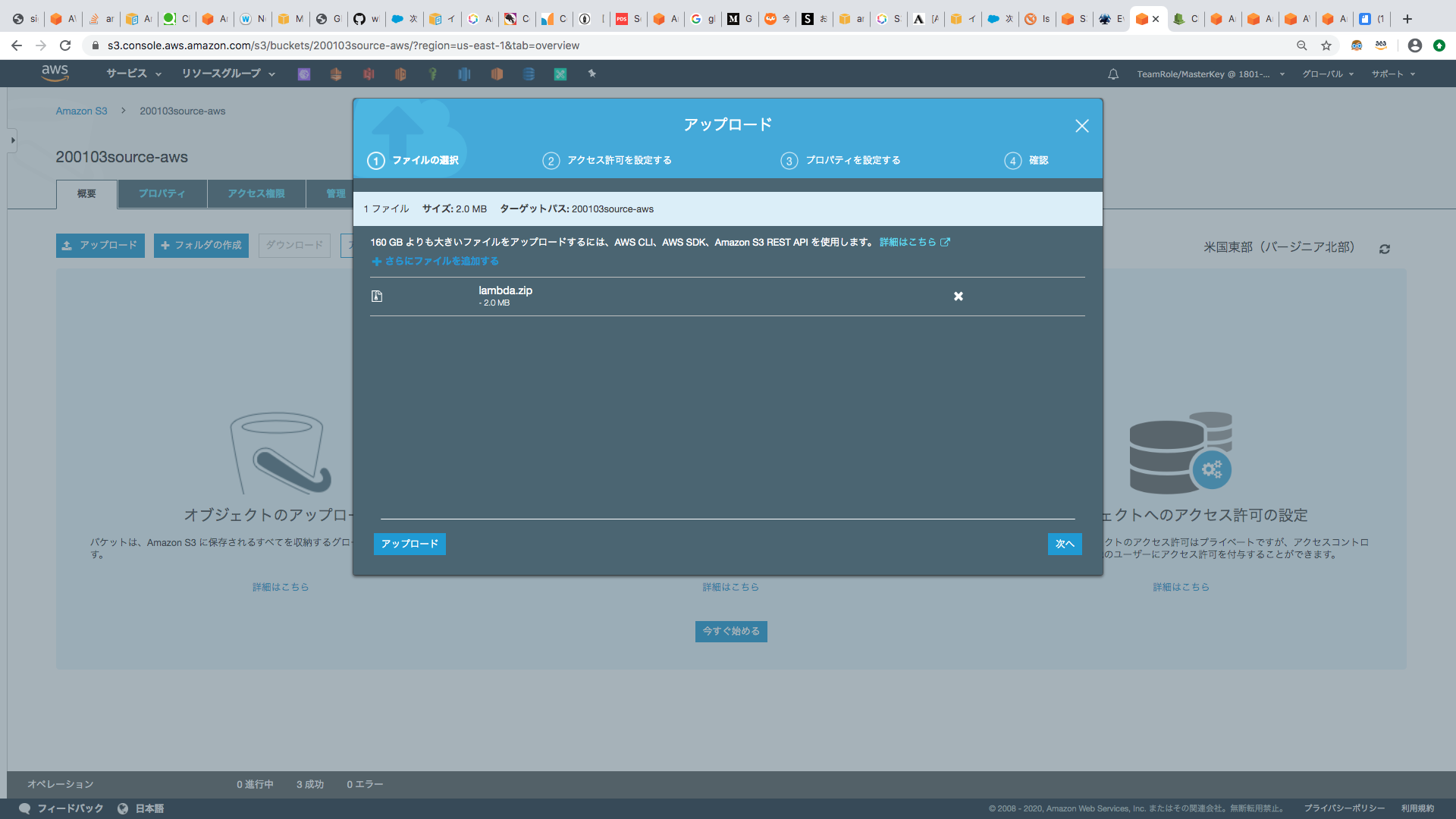Open a new browser tab
Viewport: 1456px width, 819px height.
tap(1407, 19)
